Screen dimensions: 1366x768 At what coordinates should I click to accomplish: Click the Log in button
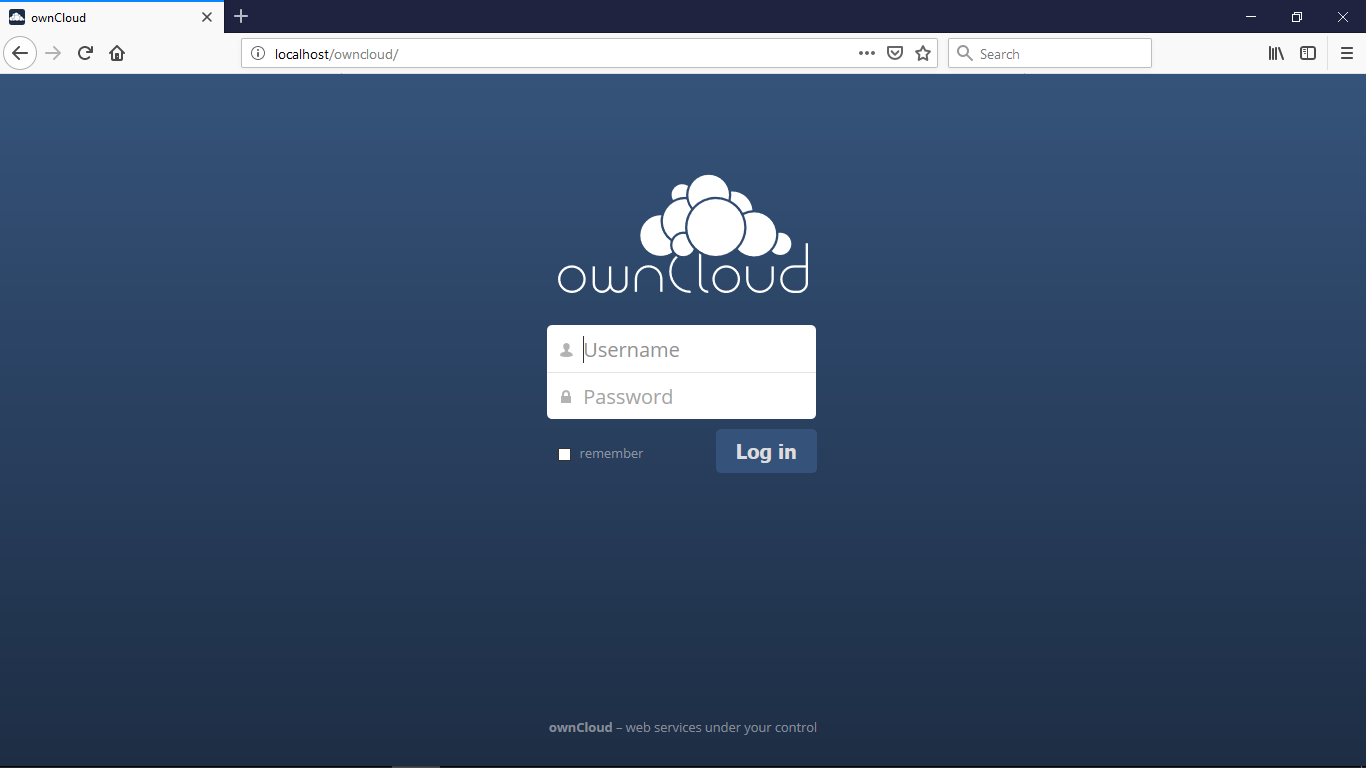tap(766, 451)
